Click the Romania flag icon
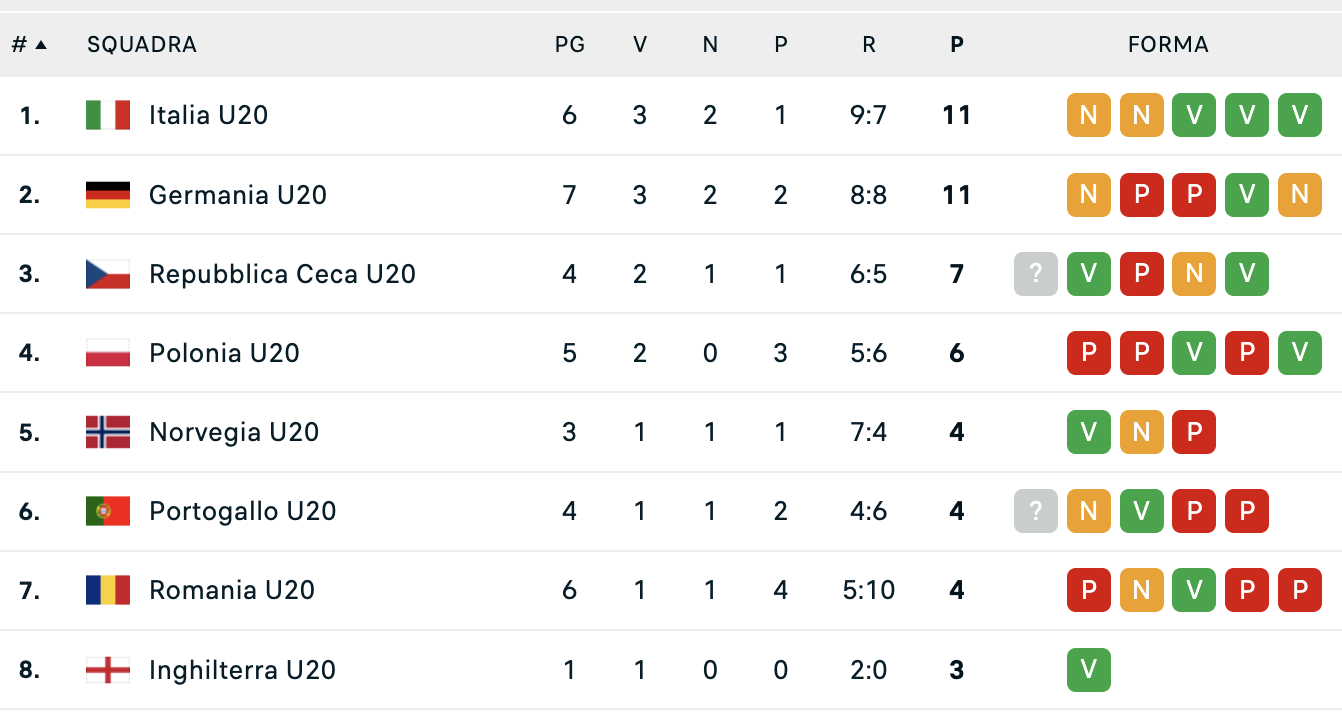 [108, 590]
